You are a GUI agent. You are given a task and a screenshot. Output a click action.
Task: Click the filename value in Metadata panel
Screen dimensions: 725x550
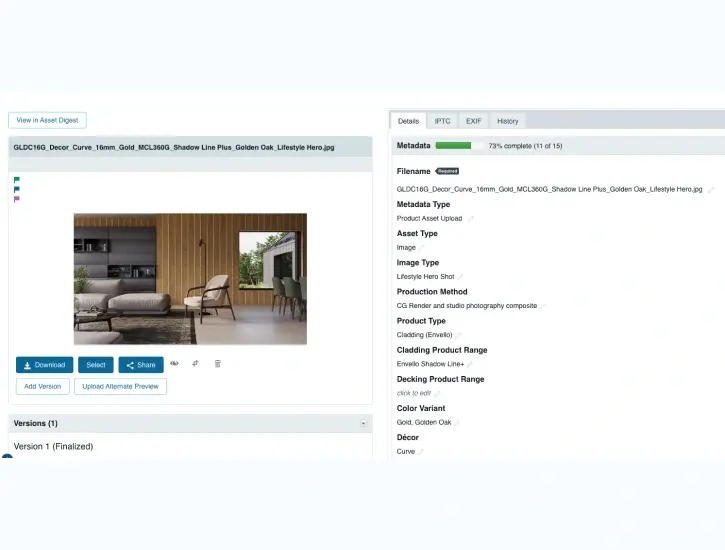549,189
